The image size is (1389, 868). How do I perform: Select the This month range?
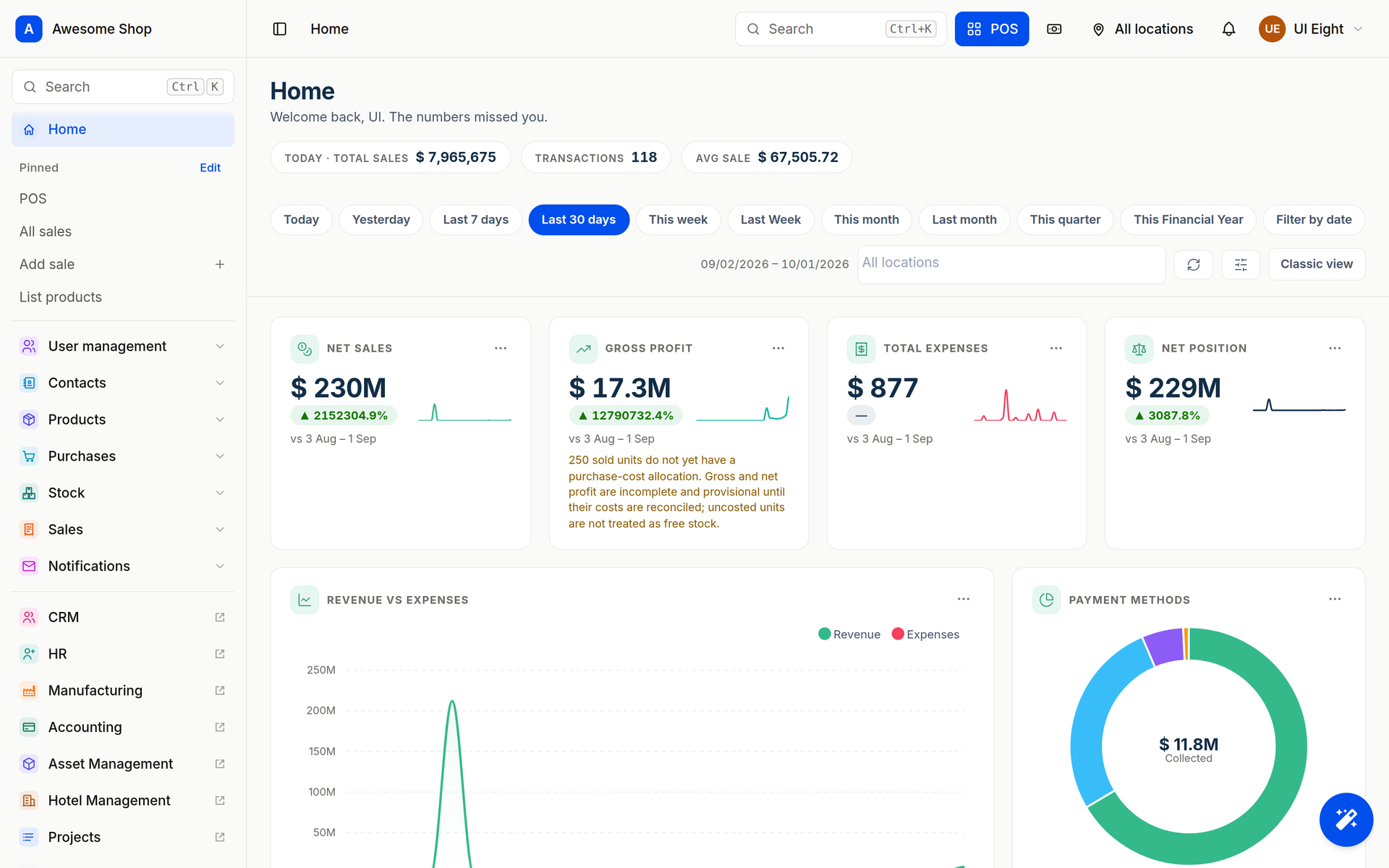coord(866,220)
